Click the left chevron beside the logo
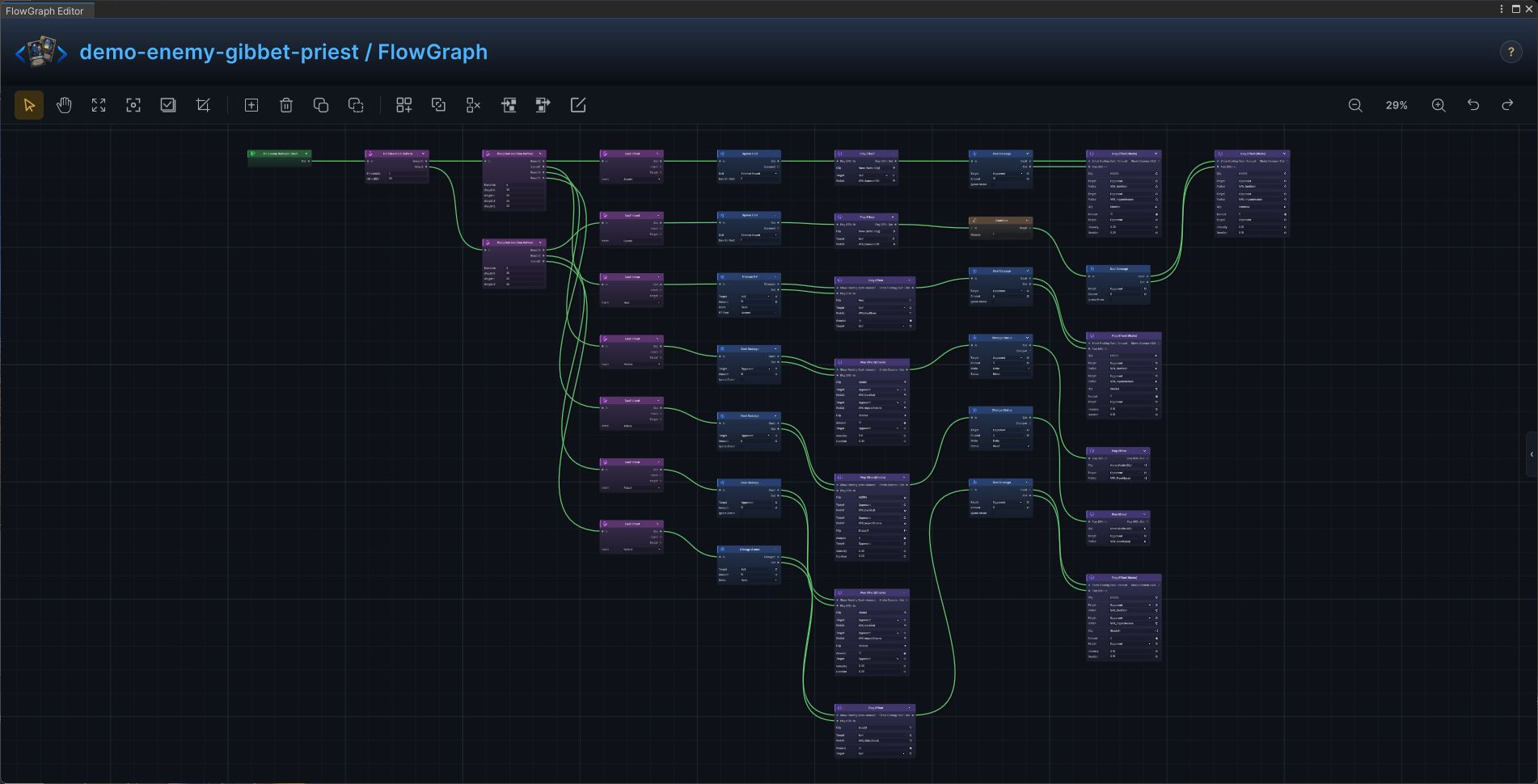This screenshot has height=784, width=1538. [x=20, y=54]
